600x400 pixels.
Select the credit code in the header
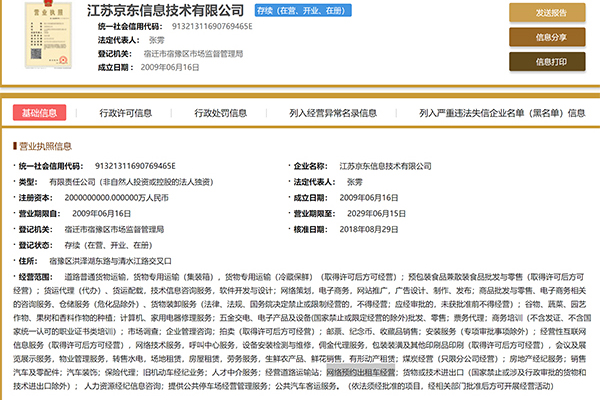212,26
